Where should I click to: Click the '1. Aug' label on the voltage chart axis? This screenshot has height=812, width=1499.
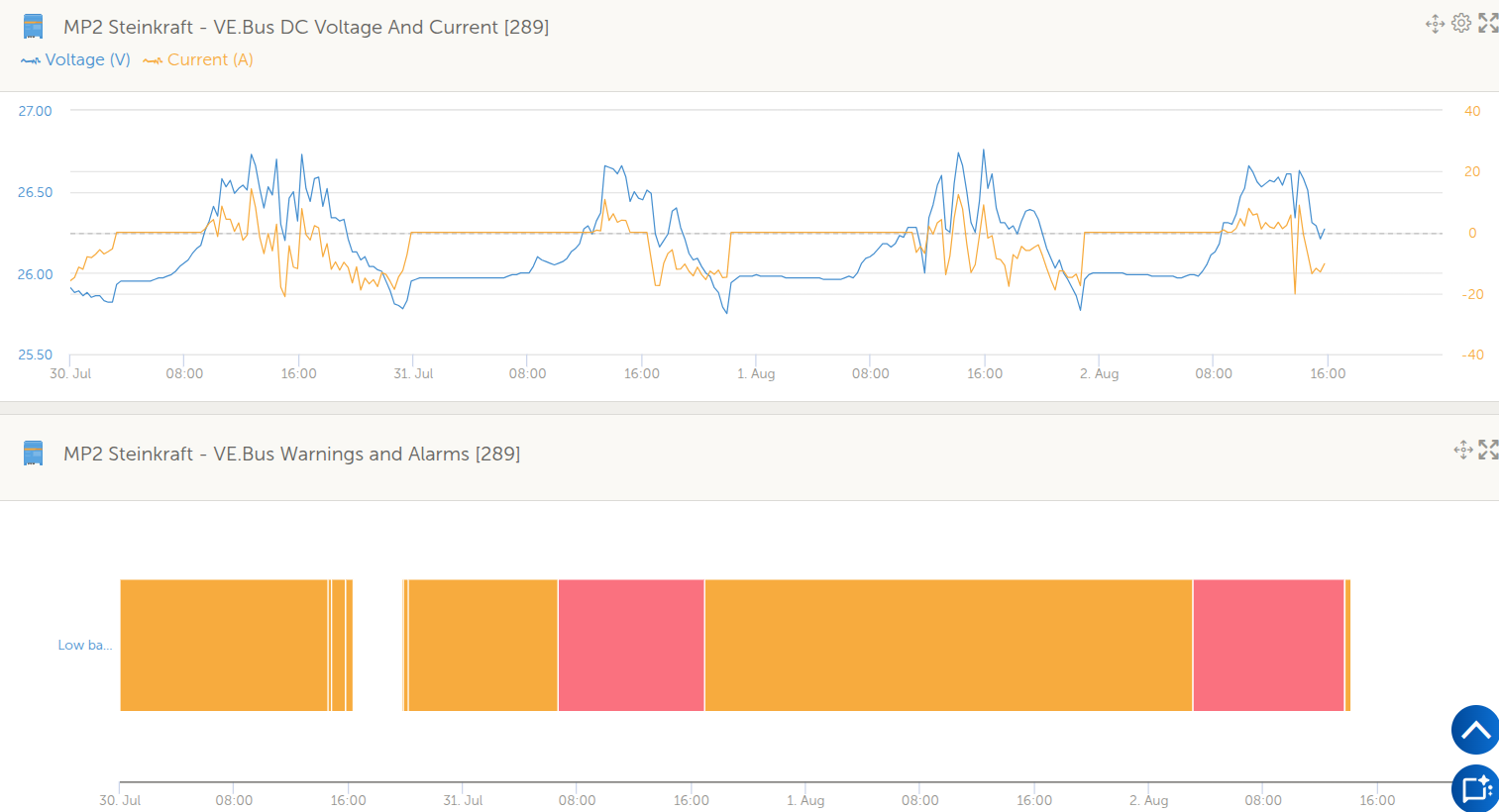(756, 373)
